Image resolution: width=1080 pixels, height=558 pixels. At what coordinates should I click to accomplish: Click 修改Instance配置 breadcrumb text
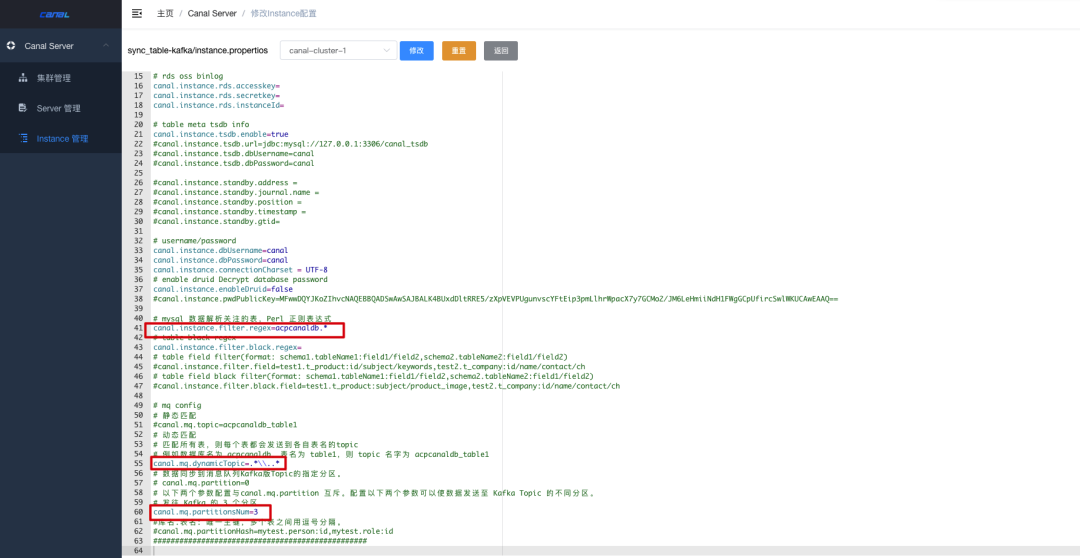click(284, 13)
